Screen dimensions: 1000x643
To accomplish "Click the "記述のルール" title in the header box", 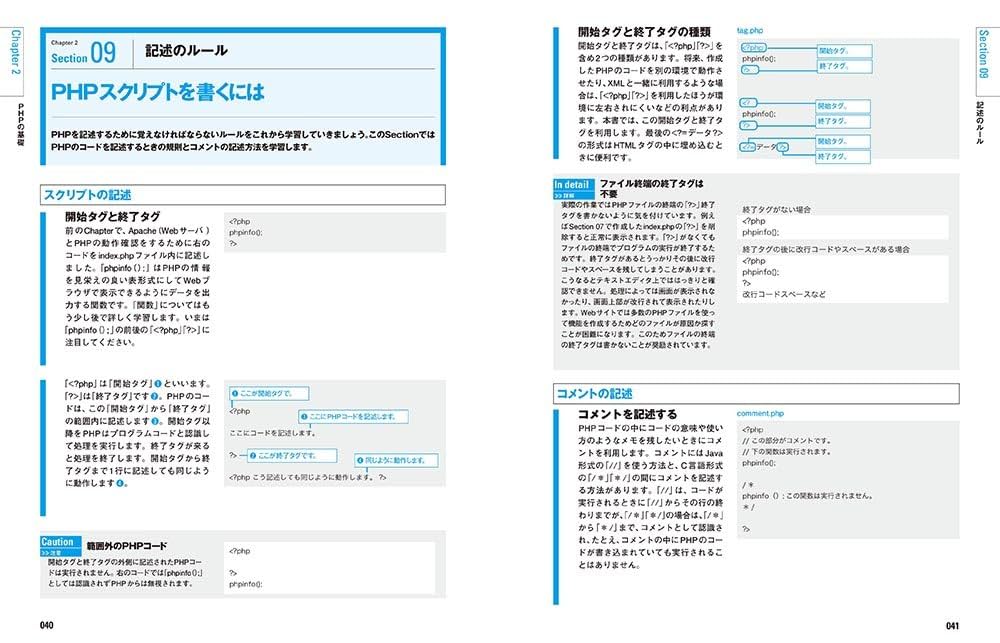I will click(x=186, y=50).
